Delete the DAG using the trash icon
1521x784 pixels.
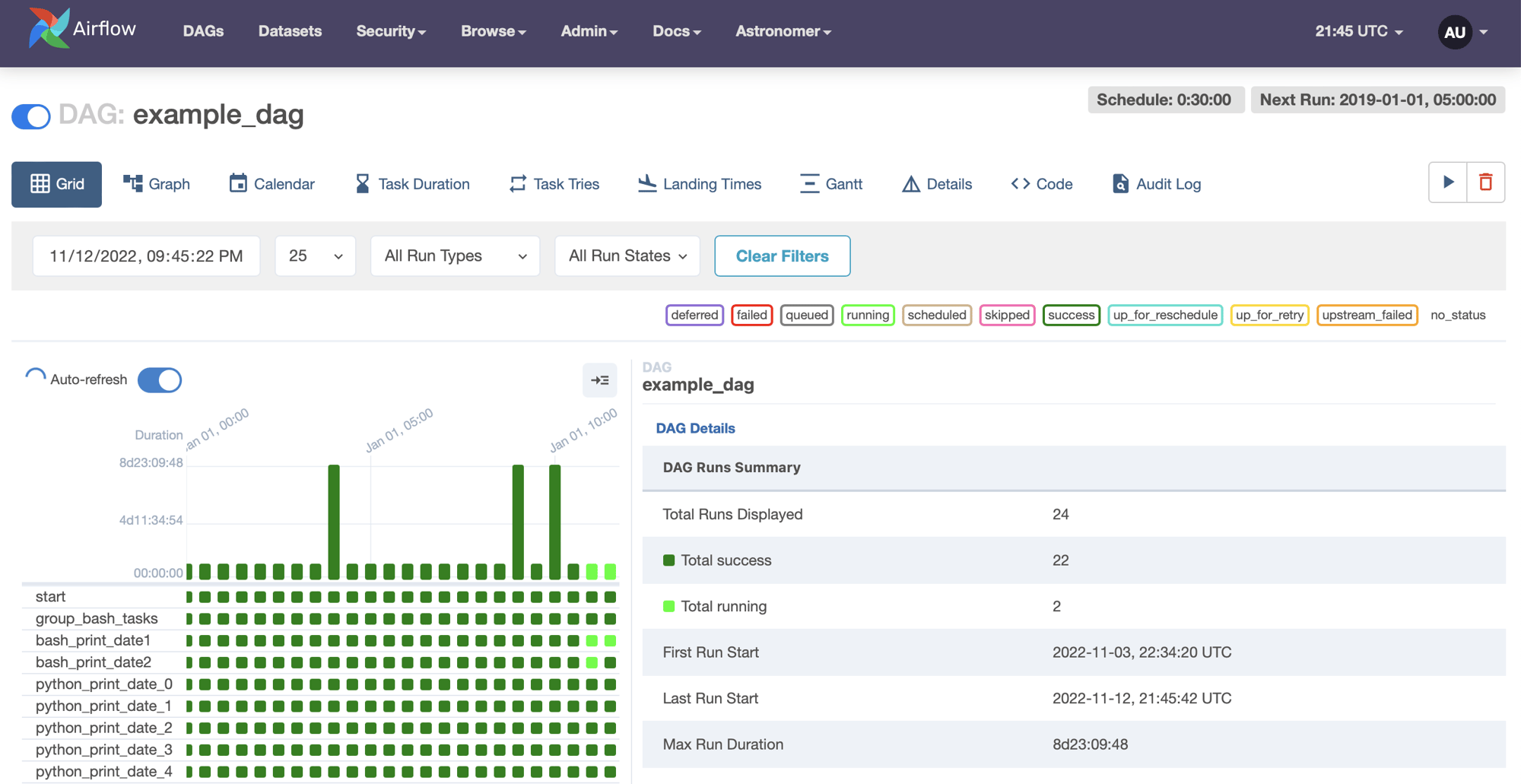pos(1488,183)
